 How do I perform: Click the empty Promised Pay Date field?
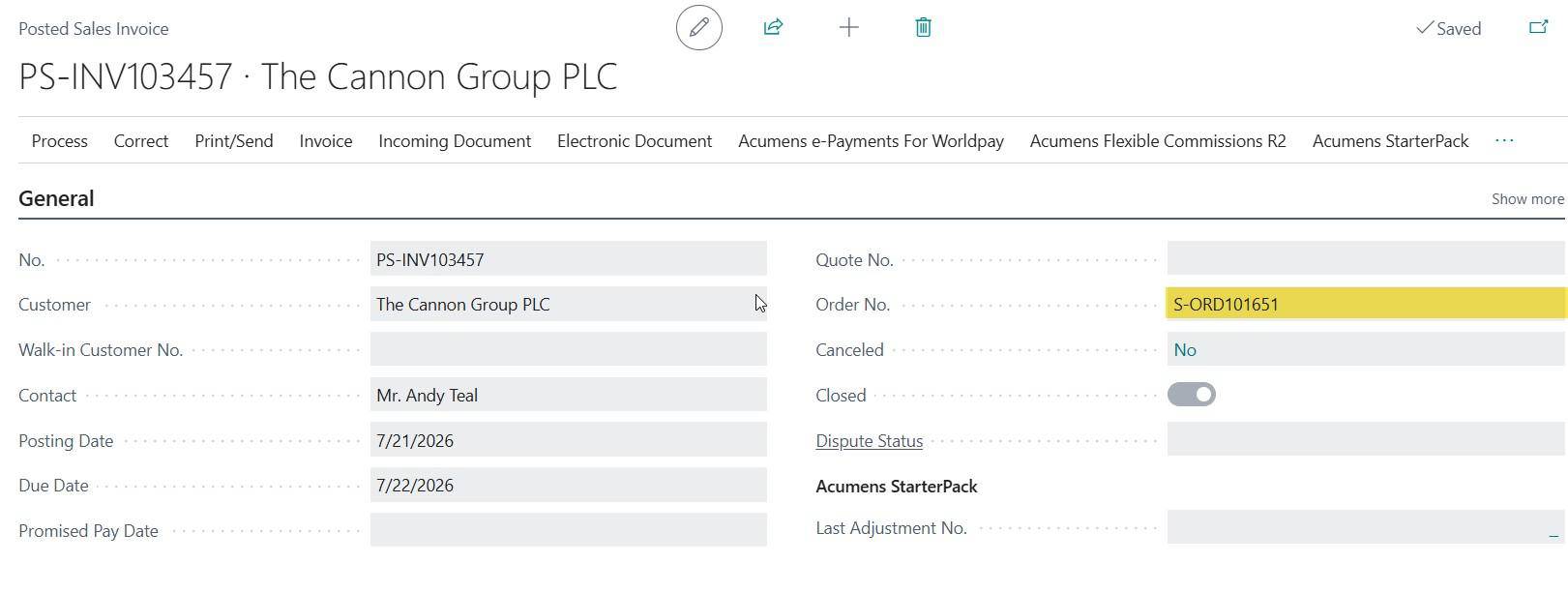click(568, 530)
